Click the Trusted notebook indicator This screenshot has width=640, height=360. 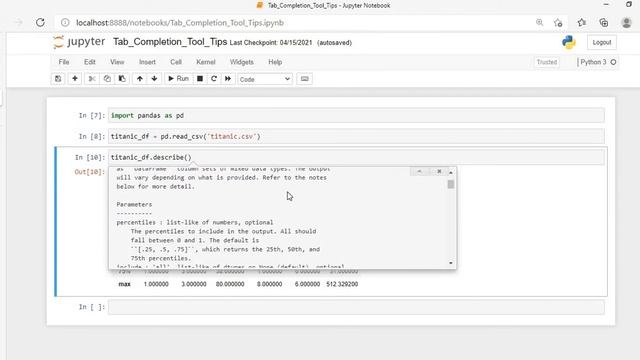pyautogui.click(x=547, y=62)
